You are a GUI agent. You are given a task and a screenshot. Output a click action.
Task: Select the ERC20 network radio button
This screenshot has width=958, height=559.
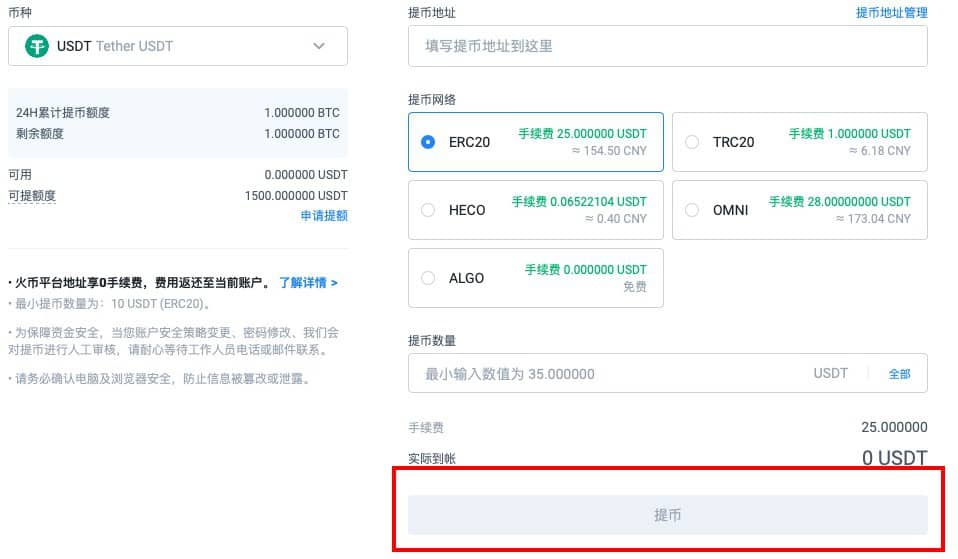click(x=428, y=142)
